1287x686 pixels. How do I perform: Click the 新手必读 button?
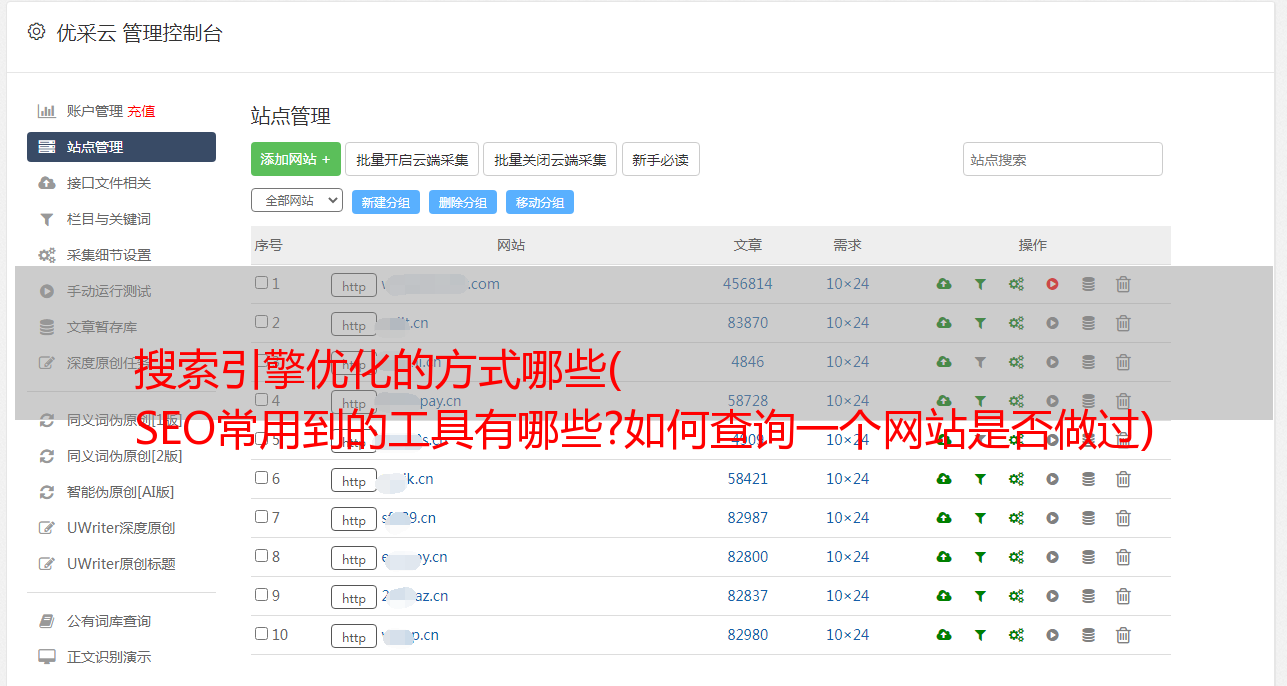(660, 159)
